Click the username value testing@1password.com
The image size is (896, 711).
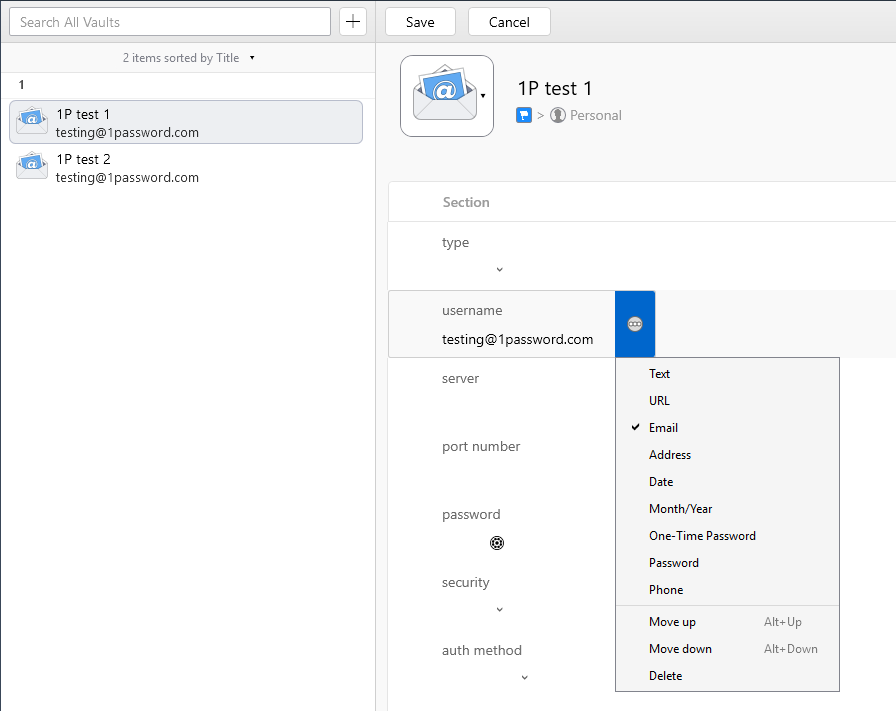517,339
